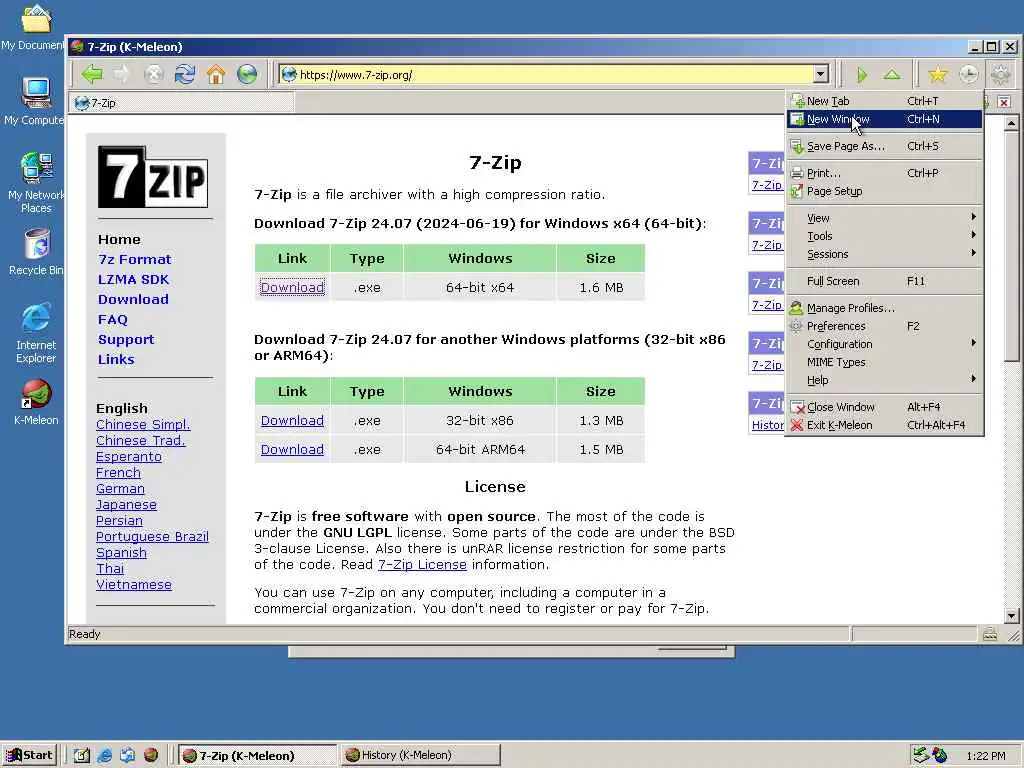This screenshot has height=768, width=1024.
Task: Open the K-Meleon desktop shortcut
Action: tap(36, 402)
